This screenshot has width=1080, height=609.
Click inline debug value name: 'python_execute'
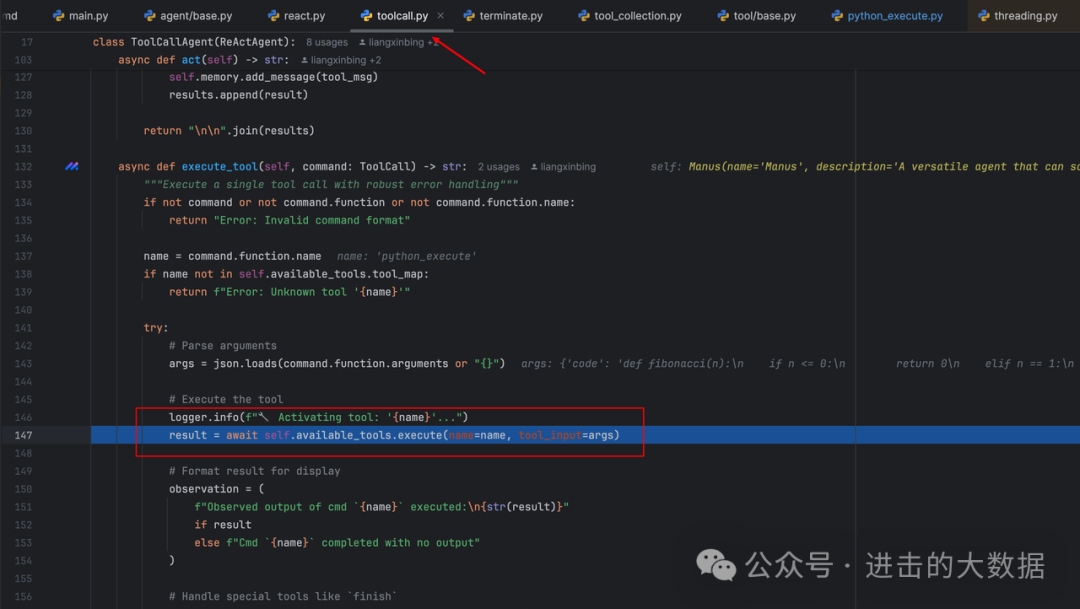[x=406, y=256]
